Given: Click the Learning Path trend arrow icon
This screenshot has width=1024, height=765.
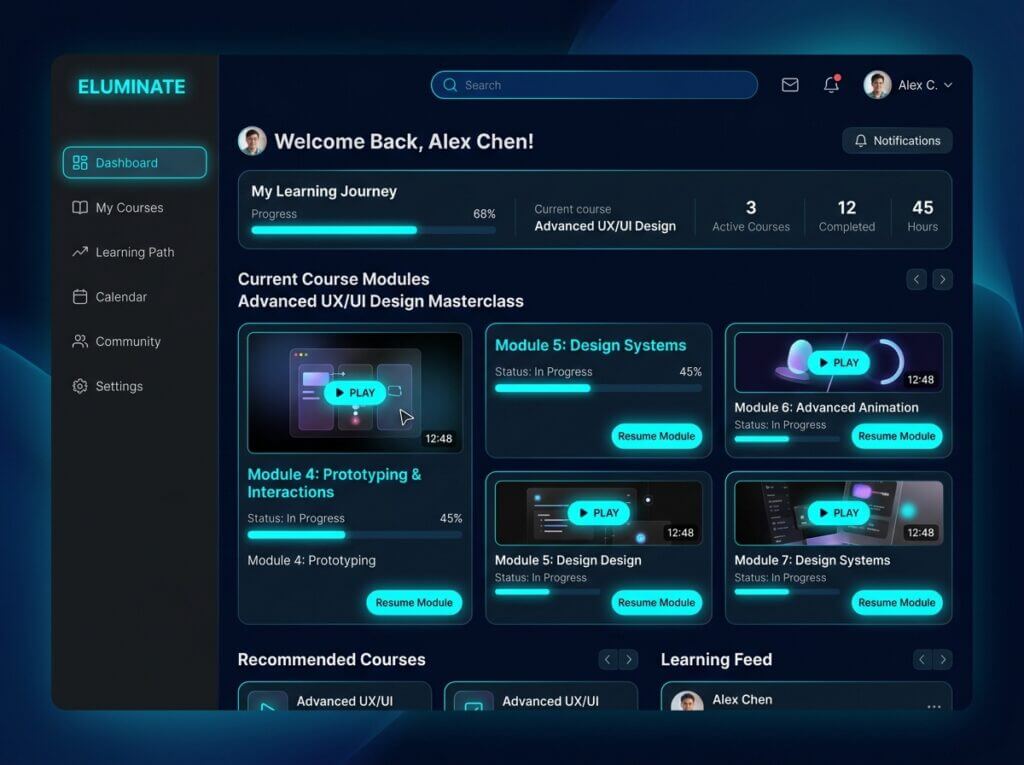Looking at the screenshot, I should click(x=80, y=252).
